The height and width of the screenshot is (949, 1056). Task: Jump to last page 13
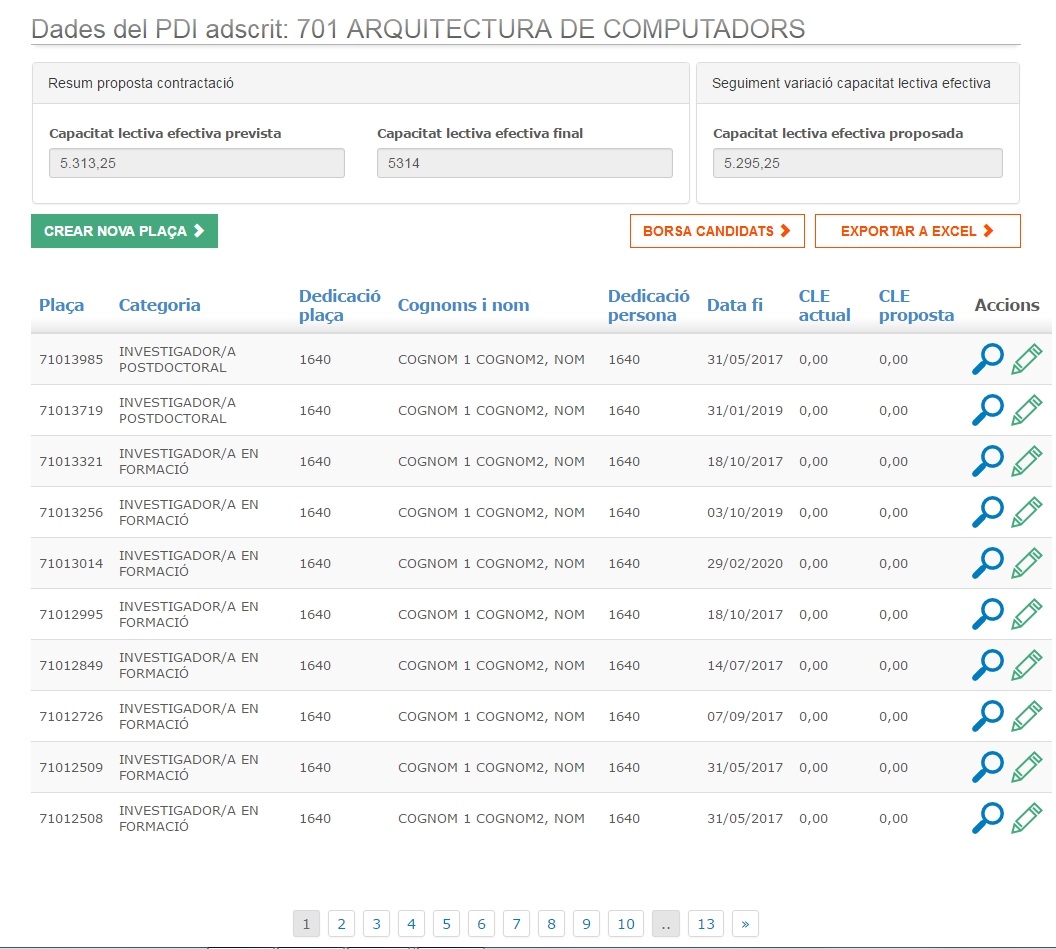706,924
